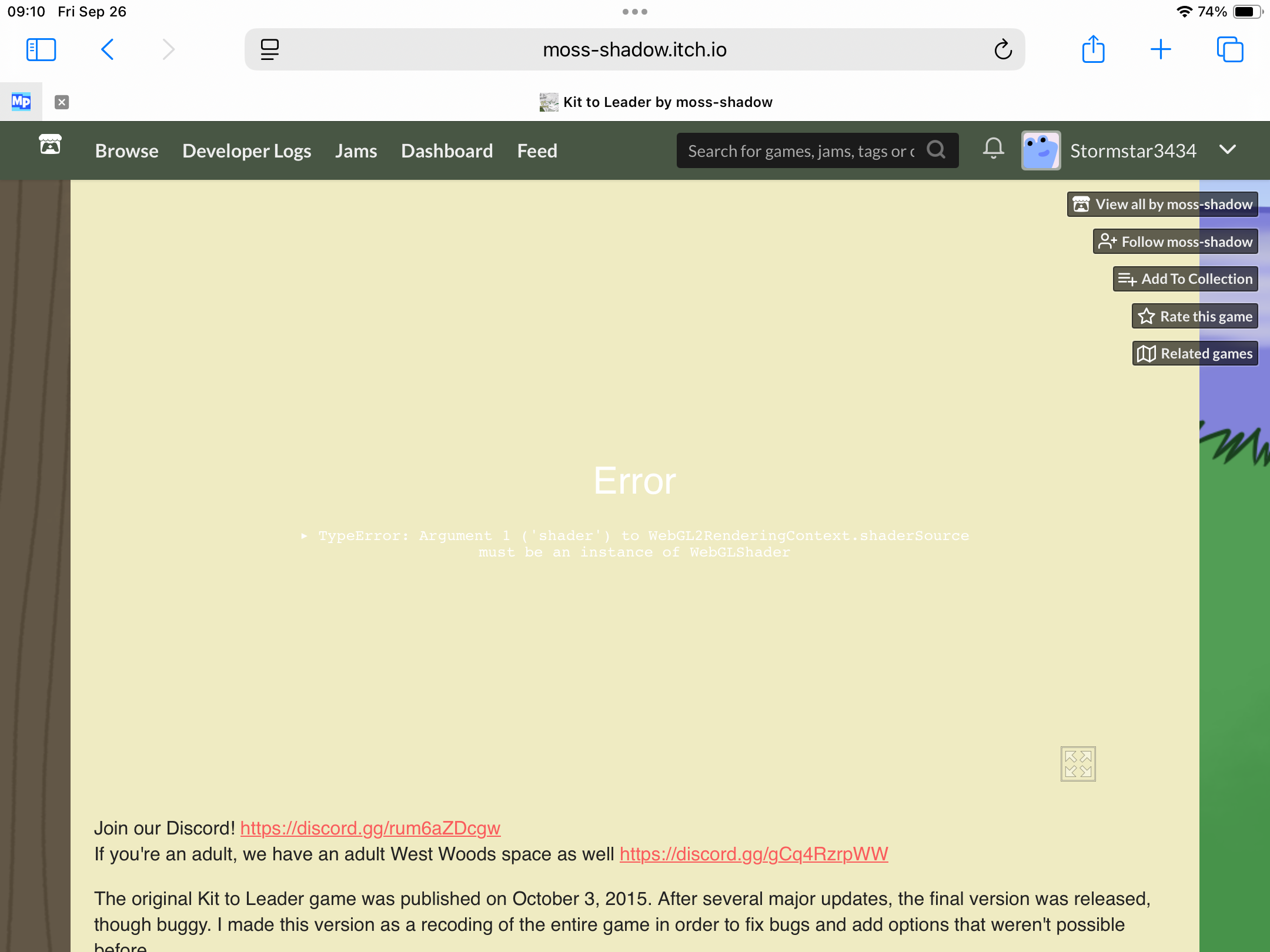Follow moss-shadow

pyautogui.click(x=1176, y=242)
